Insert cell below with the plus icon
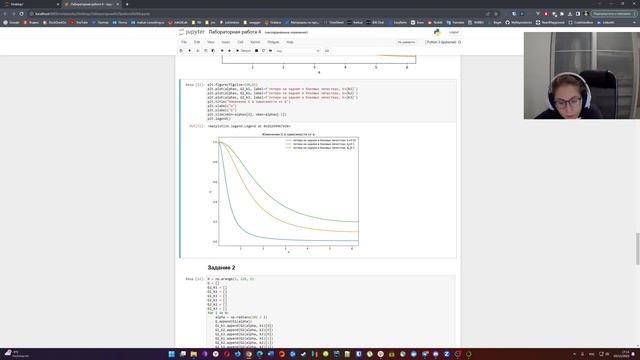This screenshot has width=640, height=360. coord(189,51)
